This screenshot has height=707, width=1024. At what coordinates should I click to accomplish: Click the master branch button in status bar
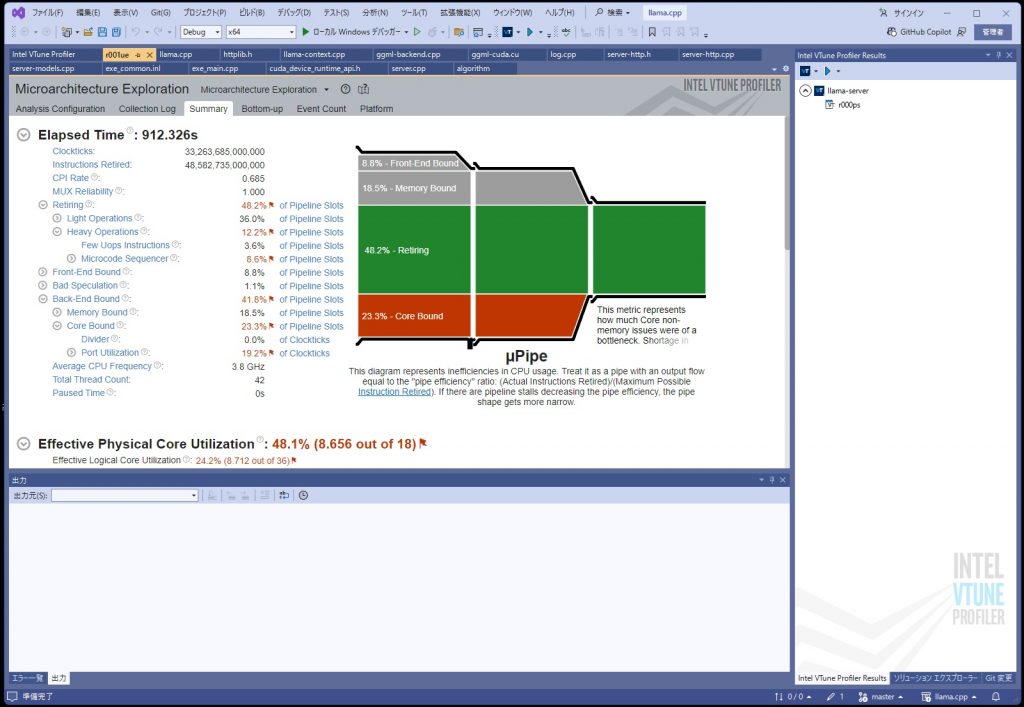click(x=881, y=697)
